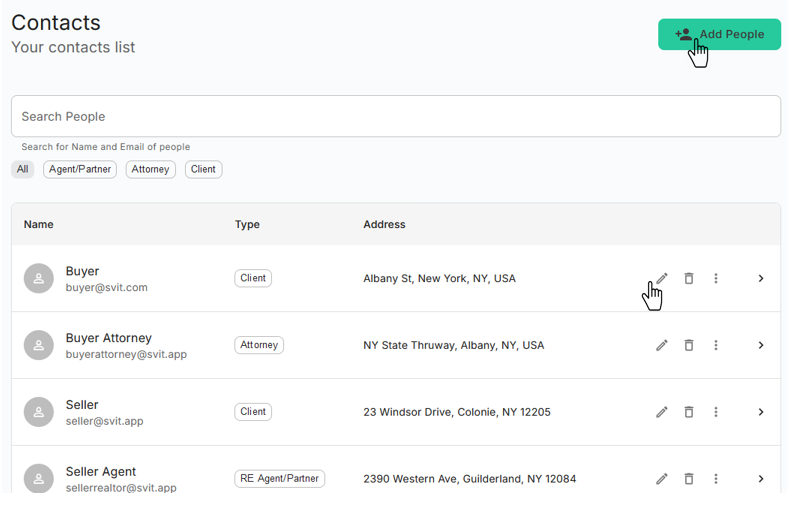The width and height of the screenshot is (787, 510).
Task: Expand Buyer Attorney details with chevron
Action: 761,345
